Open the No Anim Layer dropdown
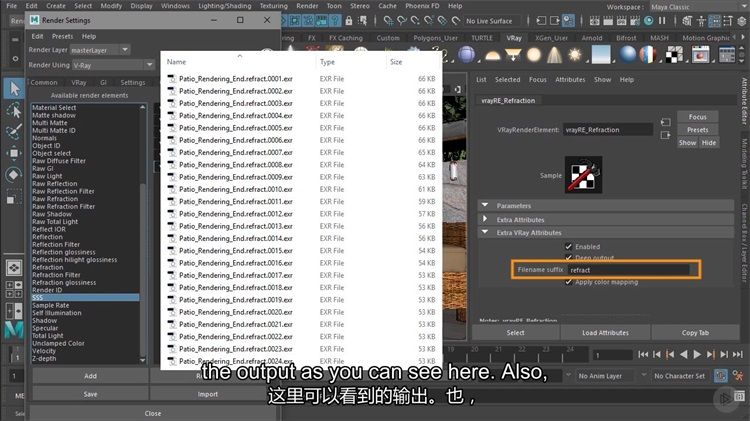The height and width of the screenshot is (421, 750). [607, 376]
